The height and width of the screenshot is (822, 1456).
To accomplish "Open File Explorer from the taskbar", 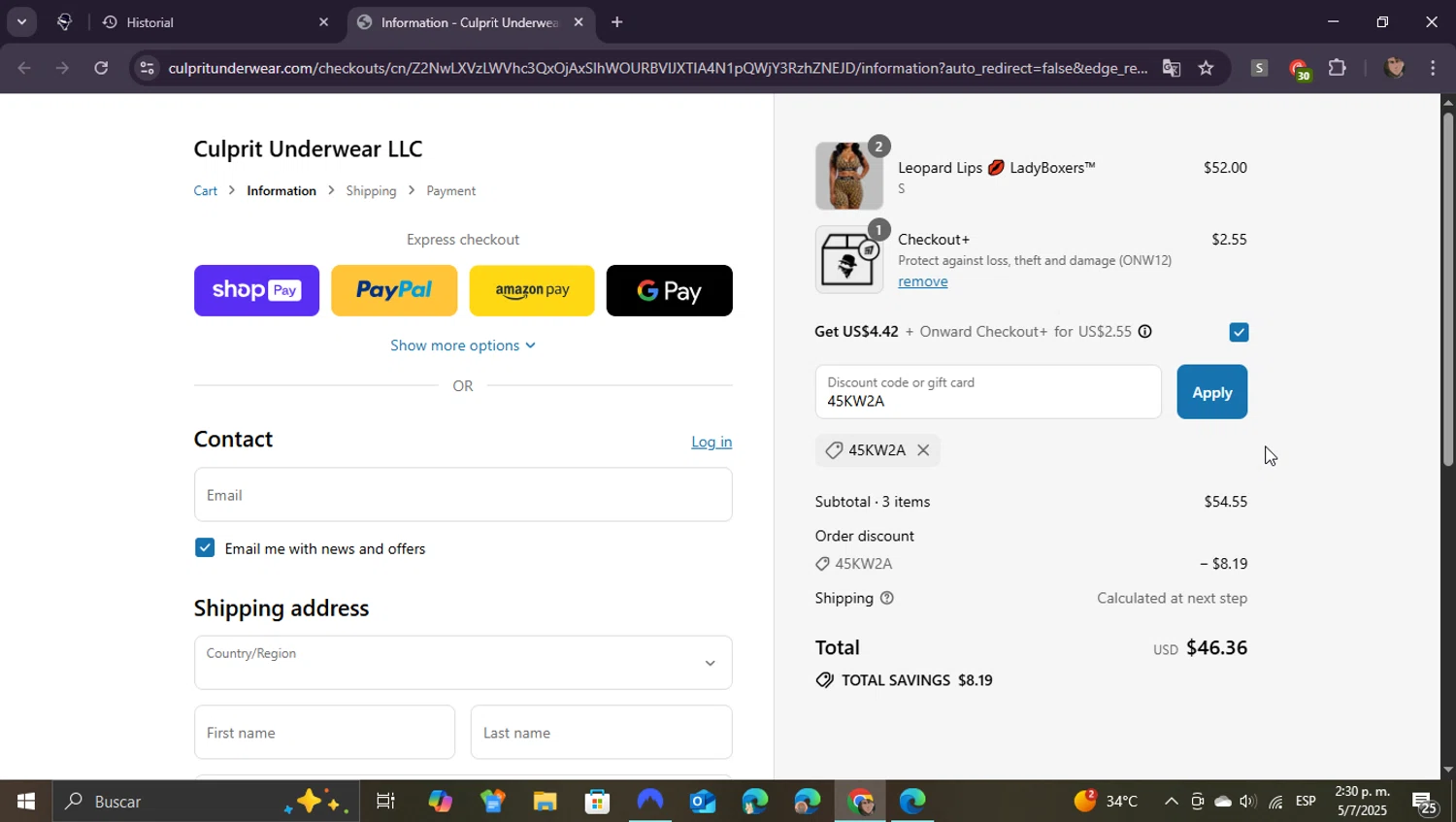I will click(545, 802).
